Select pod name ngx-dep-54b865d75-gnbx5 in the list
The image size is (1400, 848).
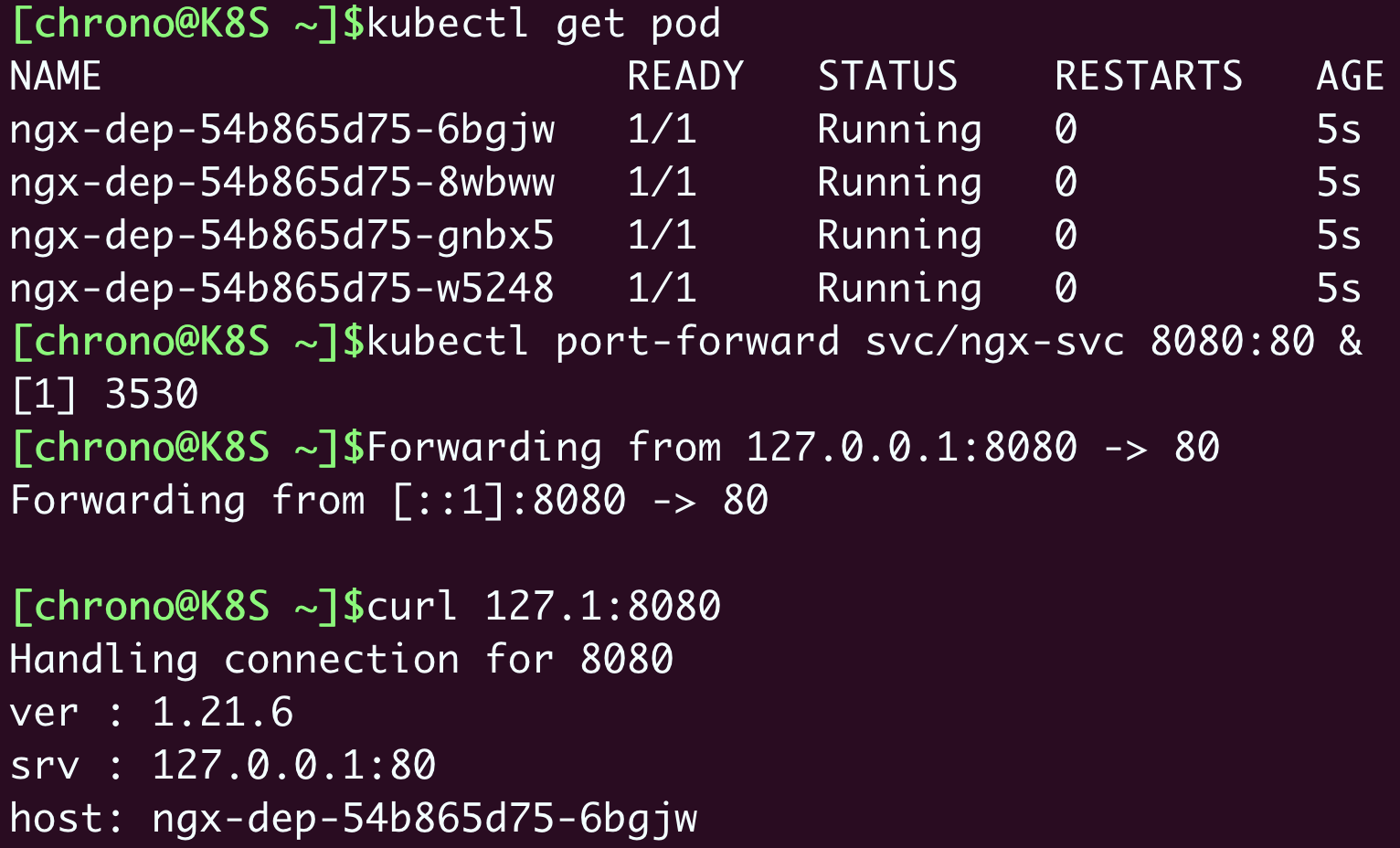(281, 236)
